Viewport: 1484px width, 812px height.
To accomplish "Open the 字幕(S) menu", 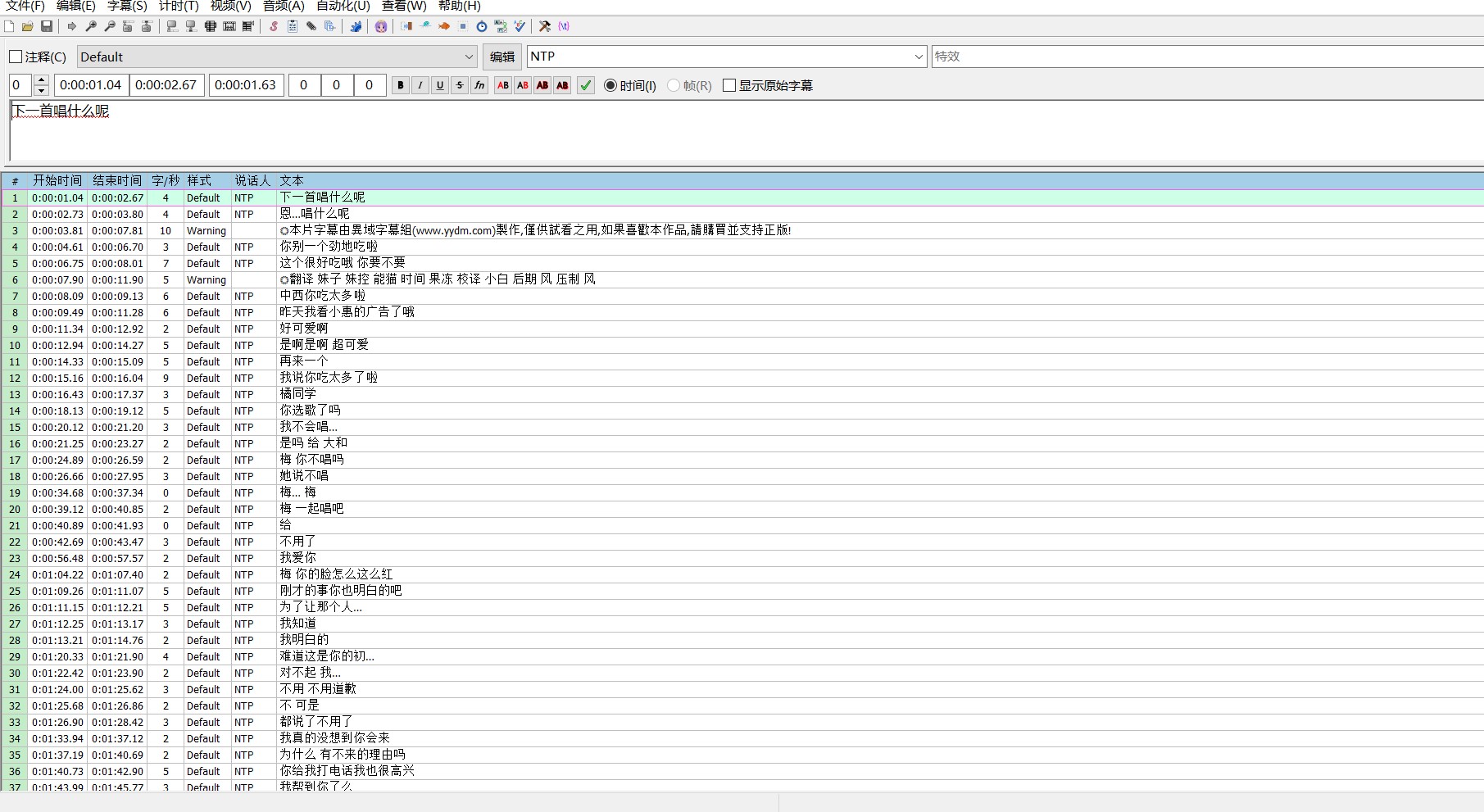I will pos(127,6).
